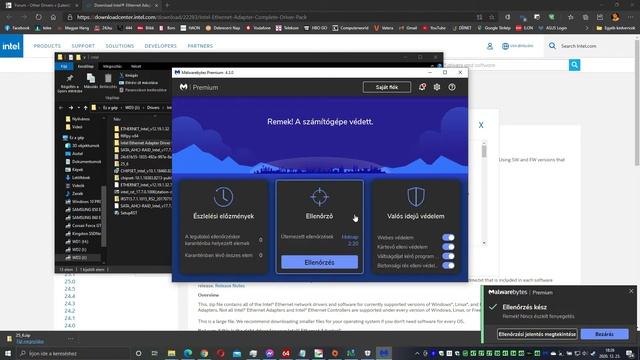Image resolution: width=640 pixels, height=360 pixels.
Task: Toggle Váltságdíjat kérő program switch
Action: click(x=448, y=256)
